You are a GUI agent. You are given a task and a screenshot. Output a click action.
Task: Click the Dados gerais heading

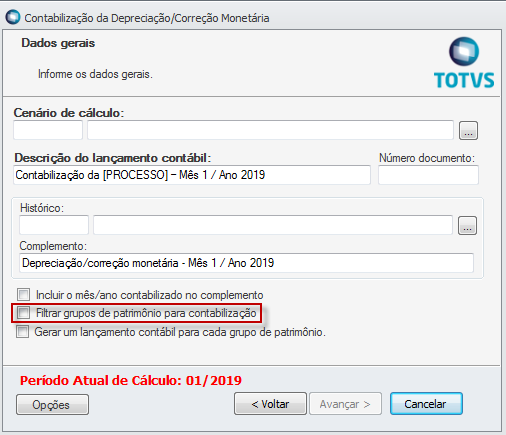pos(58,43)
